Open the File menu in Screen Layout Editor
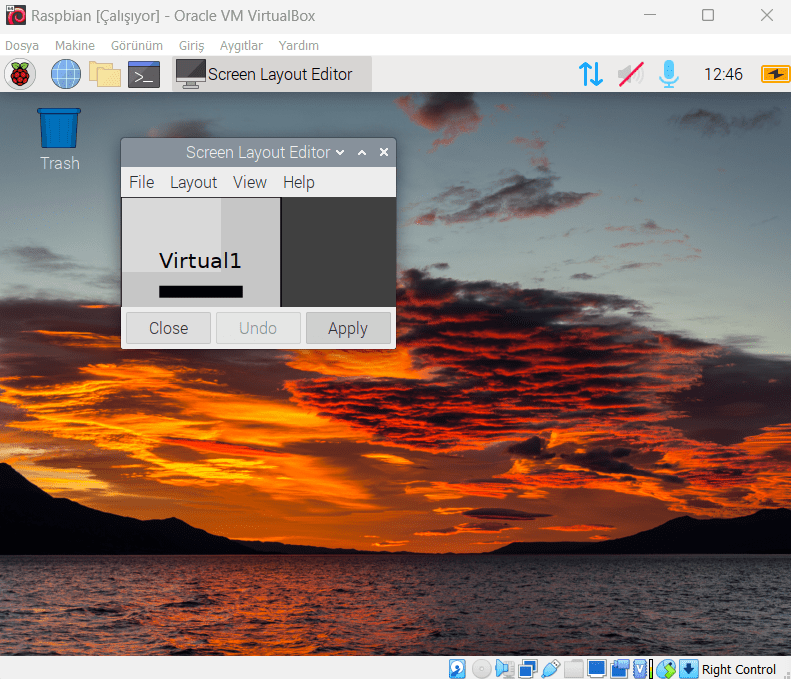The height and width of the screenshot is (679, 791). (x=142, y=182)
